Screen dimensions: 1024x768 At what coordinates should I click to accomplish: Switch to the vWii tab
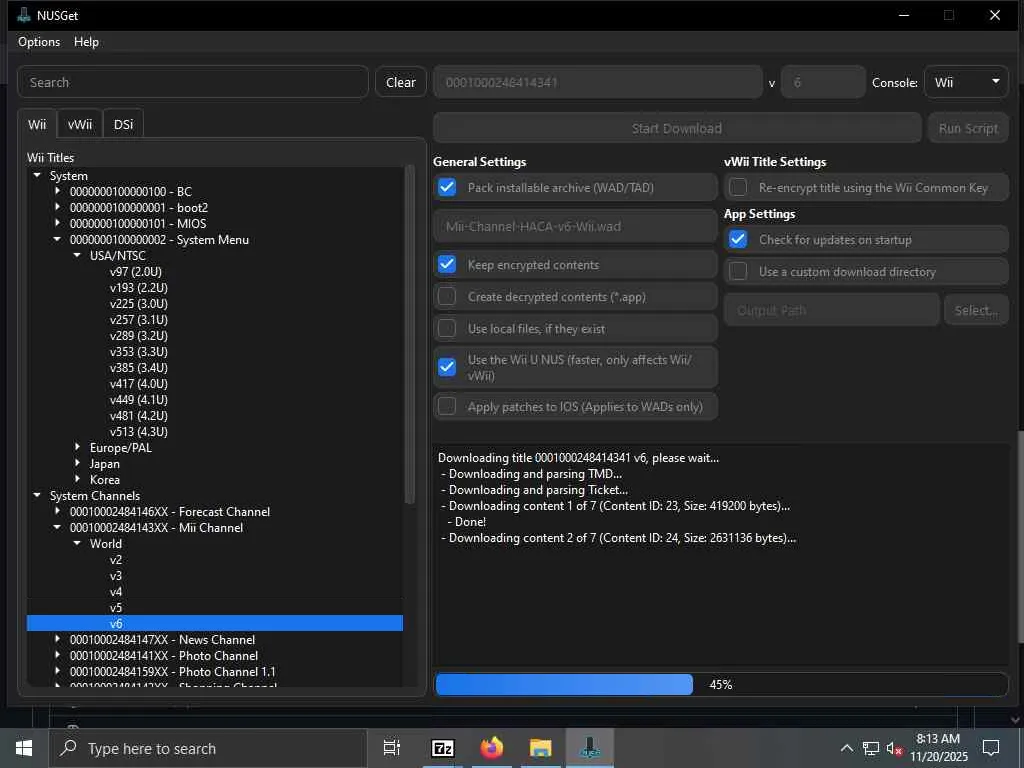[80, 124]
